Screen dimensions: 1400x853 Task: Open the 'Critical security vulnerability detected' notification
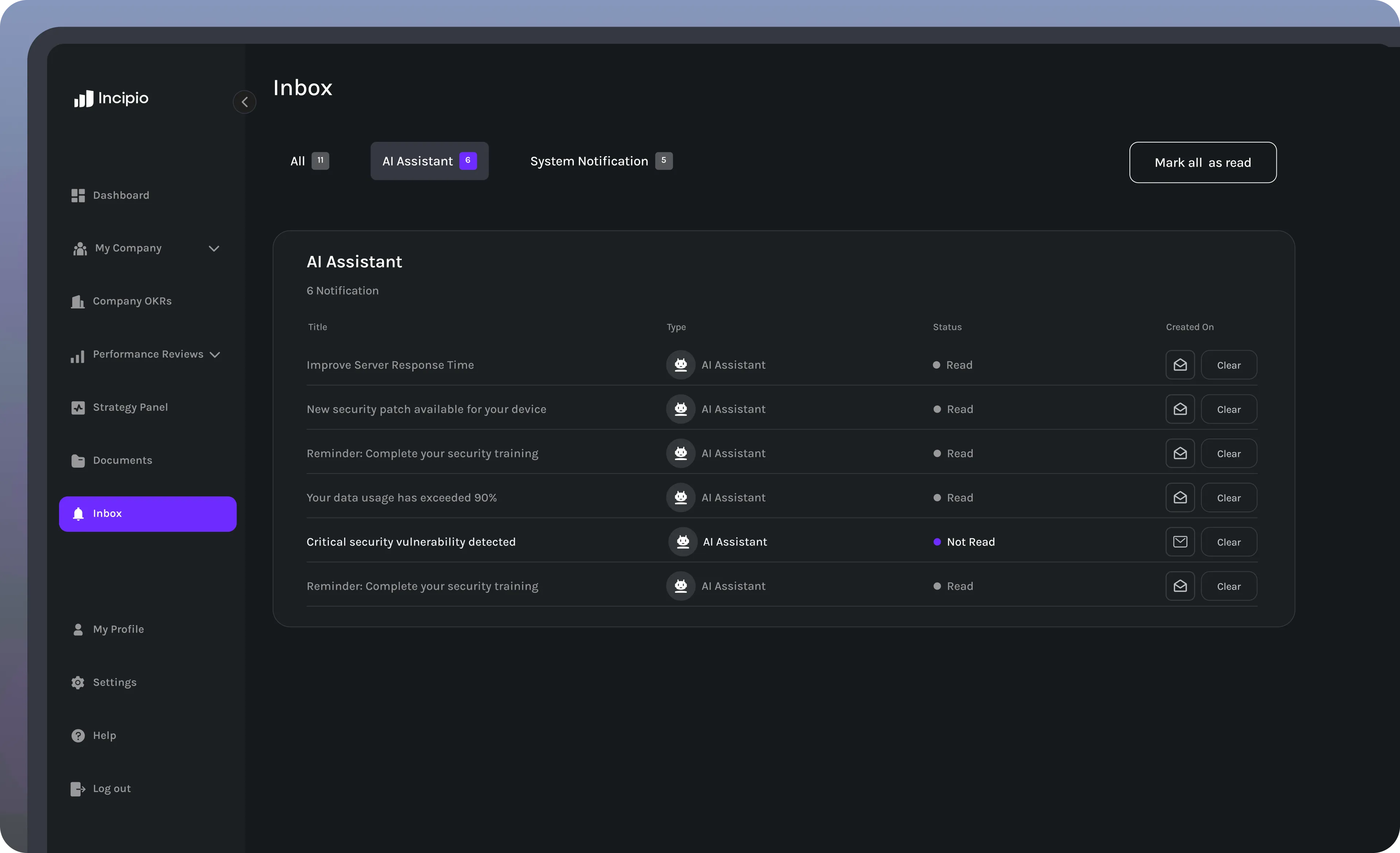pos(411,542)
